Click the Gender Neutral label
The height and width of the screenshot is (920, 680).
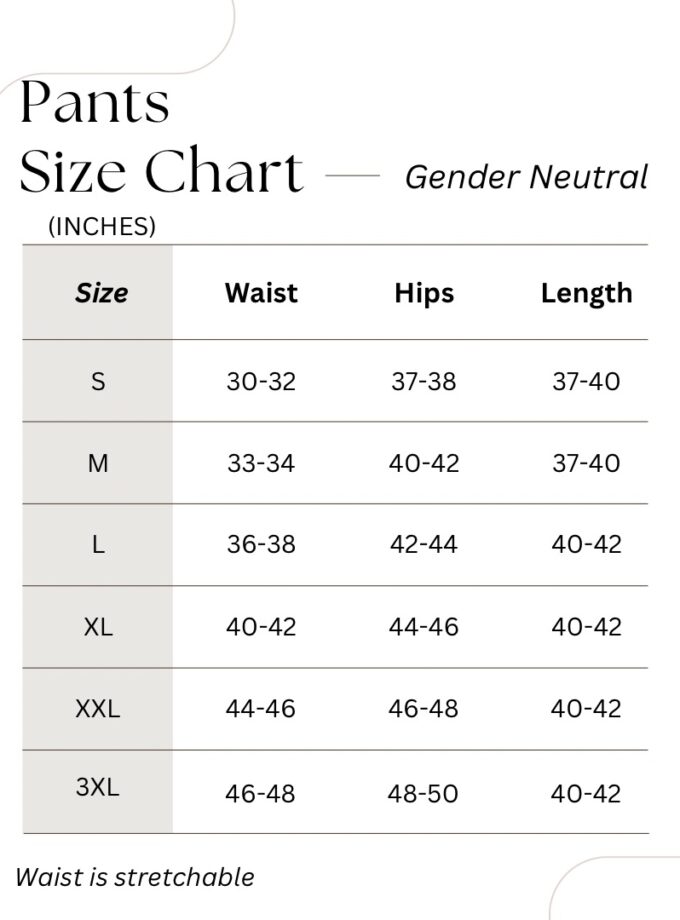526,177
